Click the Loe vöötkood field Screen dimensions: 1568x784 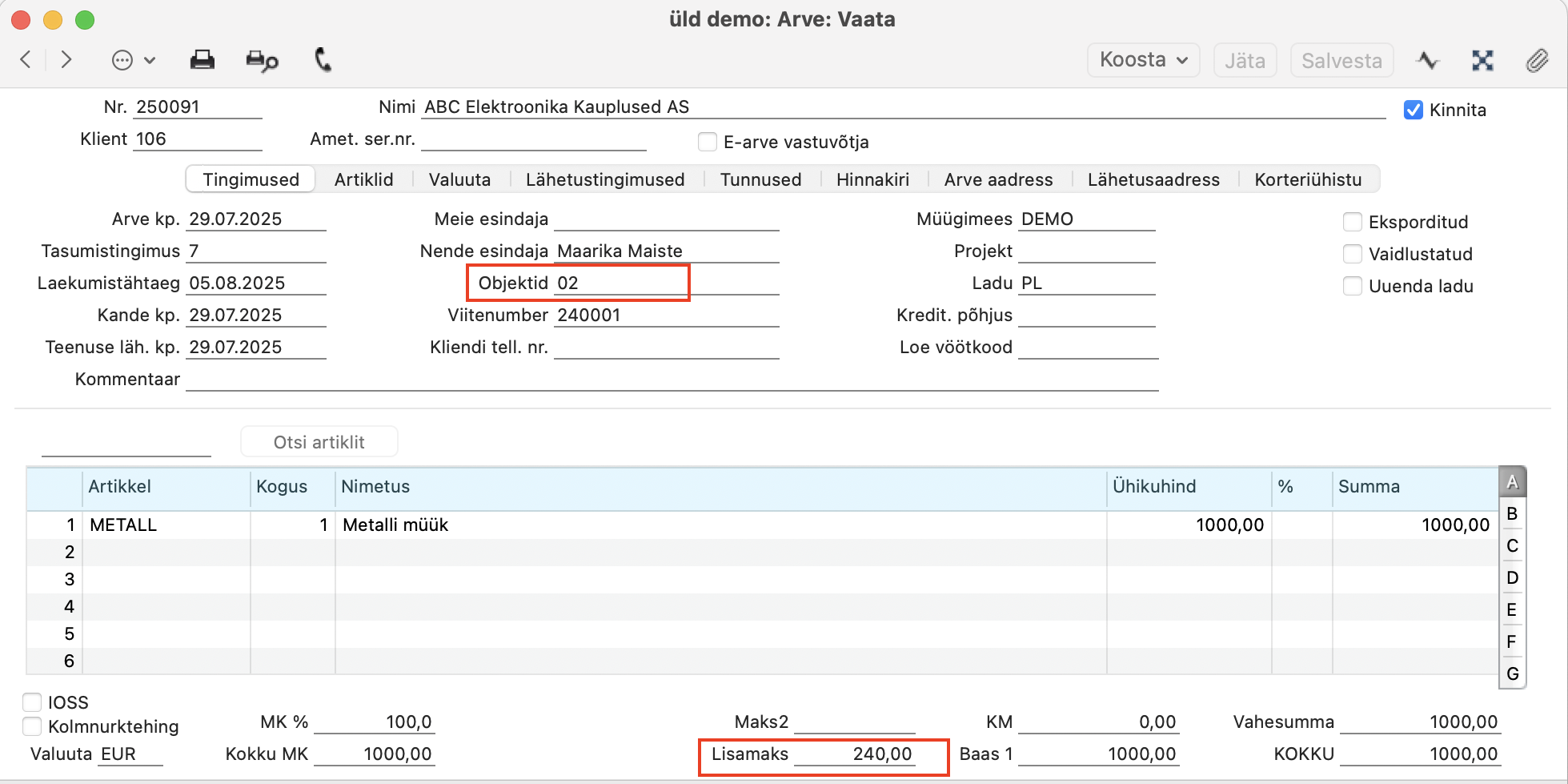[1089, 347]
